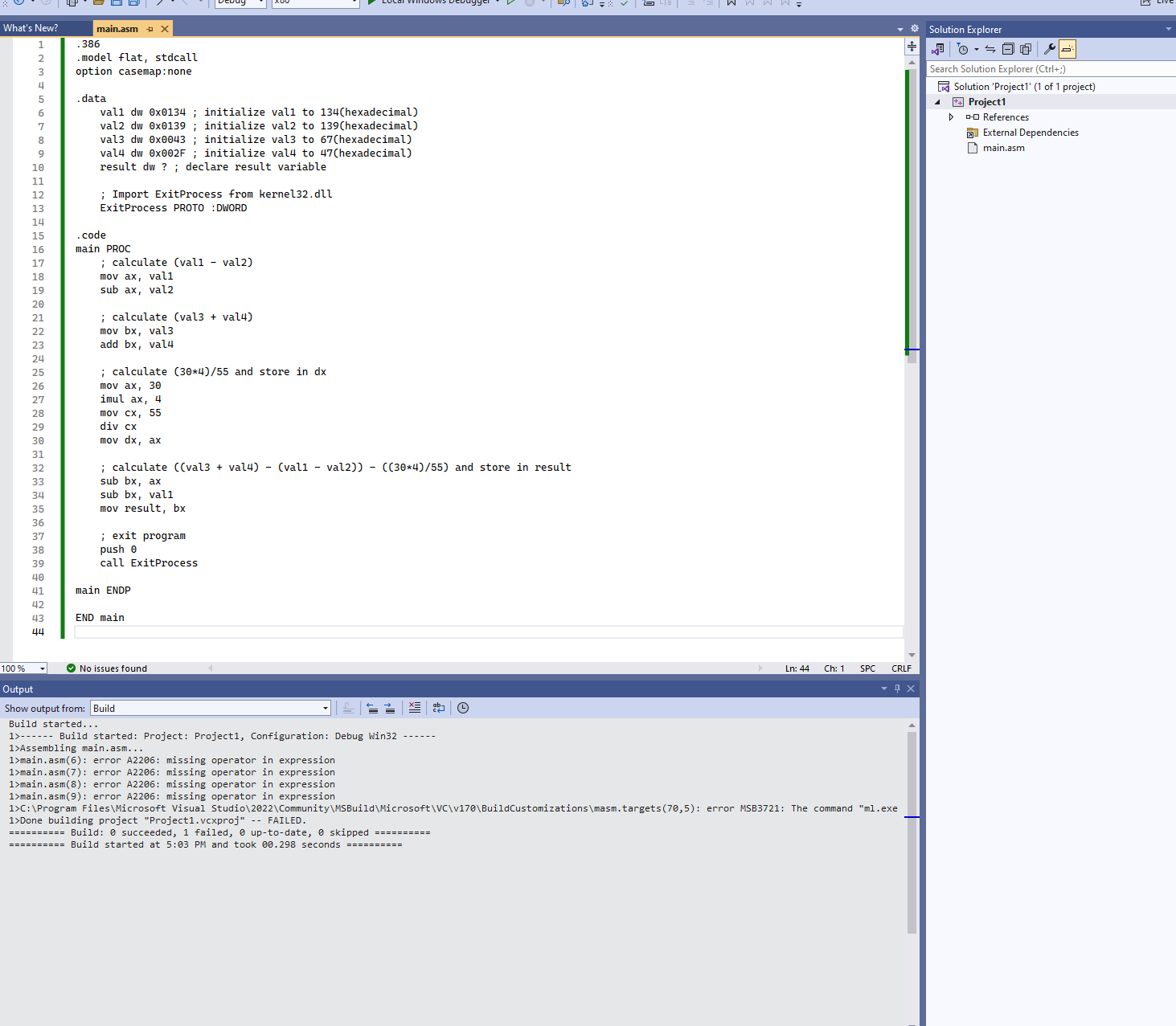The width and height of the screenshot is (1176, 1026).
Task: Toggle timestamps in the Output window
Action: coord(463,708)
